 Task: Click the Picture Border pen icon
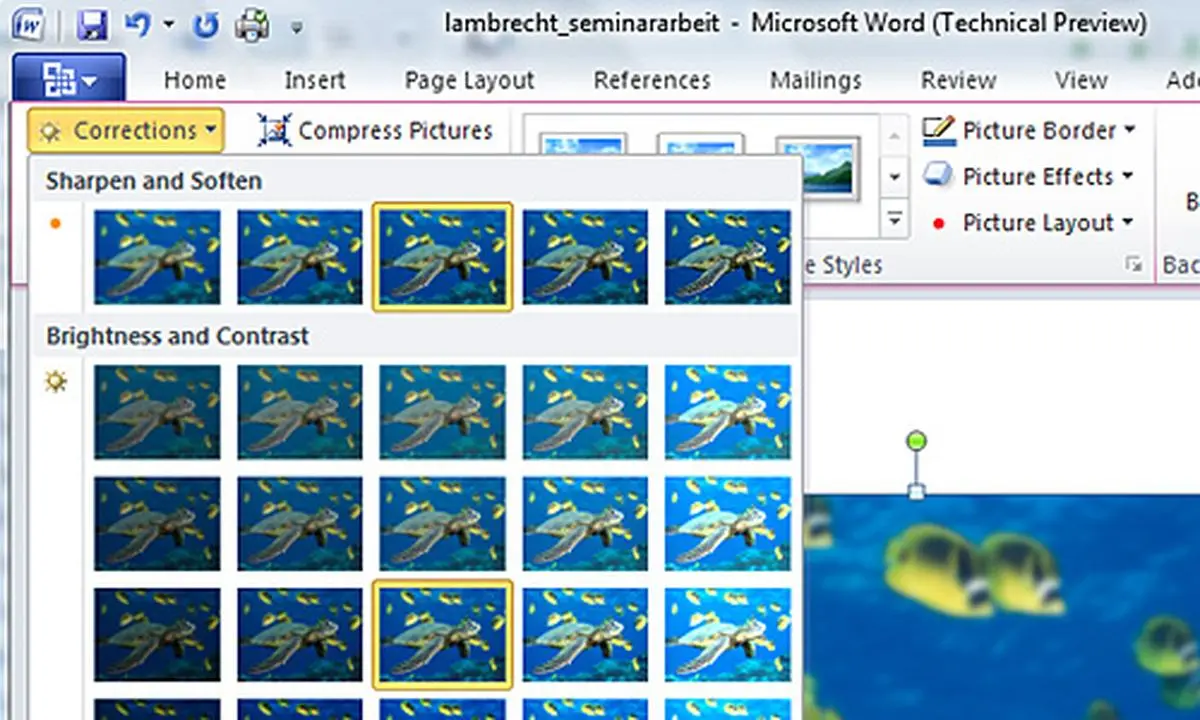pyautogui.click(x=938, y=130)
